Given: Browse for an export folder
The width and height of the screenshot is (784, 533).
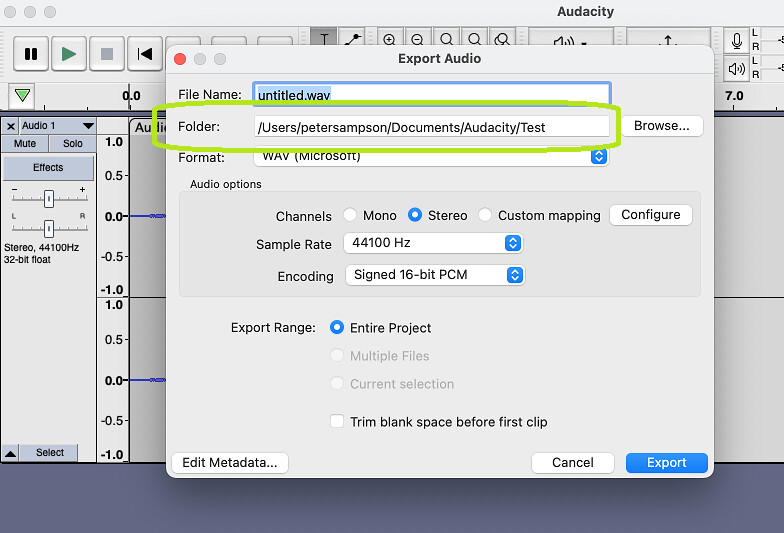Looking at the screenshot, I should (662, 126).
